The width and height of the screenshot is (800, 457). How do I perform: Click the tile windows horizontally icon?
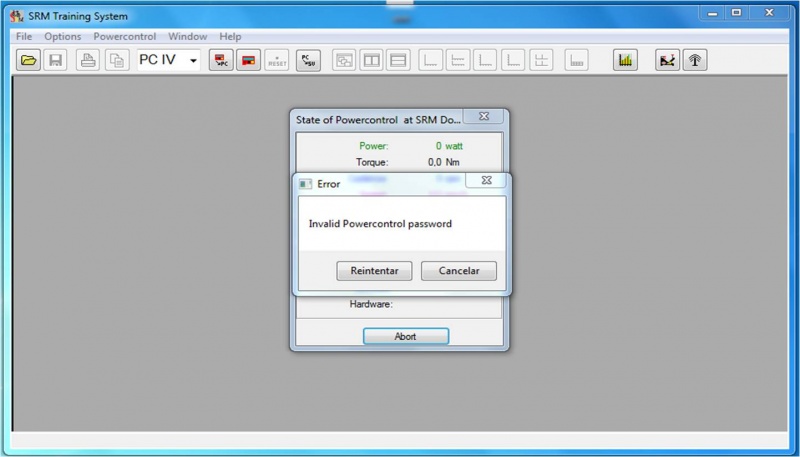(x=398, y=61)
